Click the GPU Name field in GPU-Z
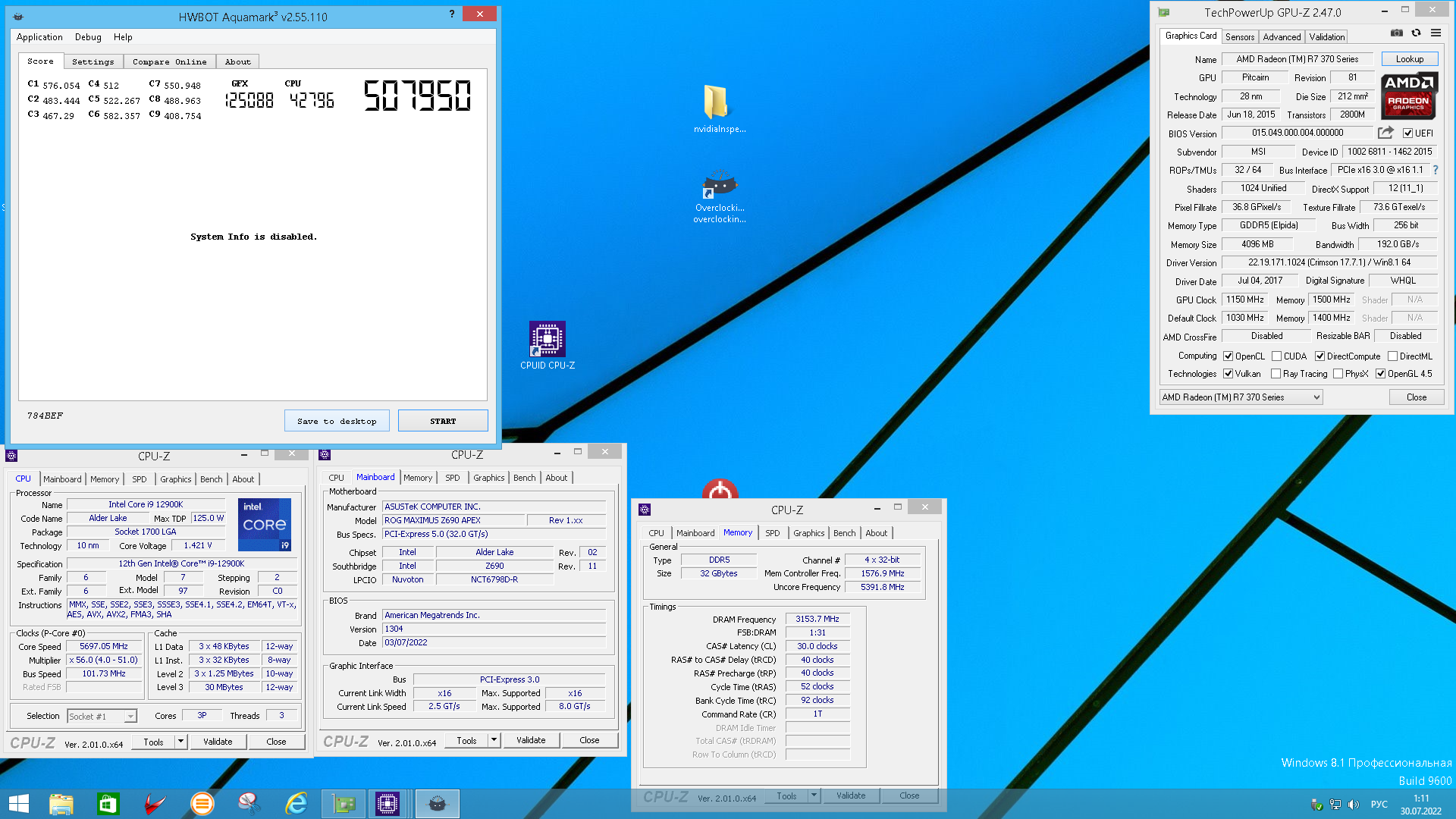Viewport: 1456px width, 819px height. coord(1297,59)
